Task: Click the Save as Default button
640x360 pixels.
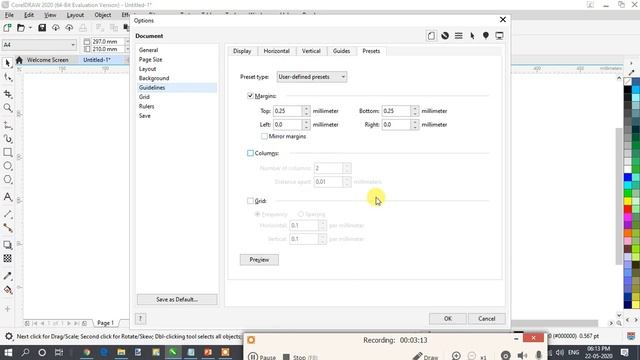Action: tap(177, 299)
